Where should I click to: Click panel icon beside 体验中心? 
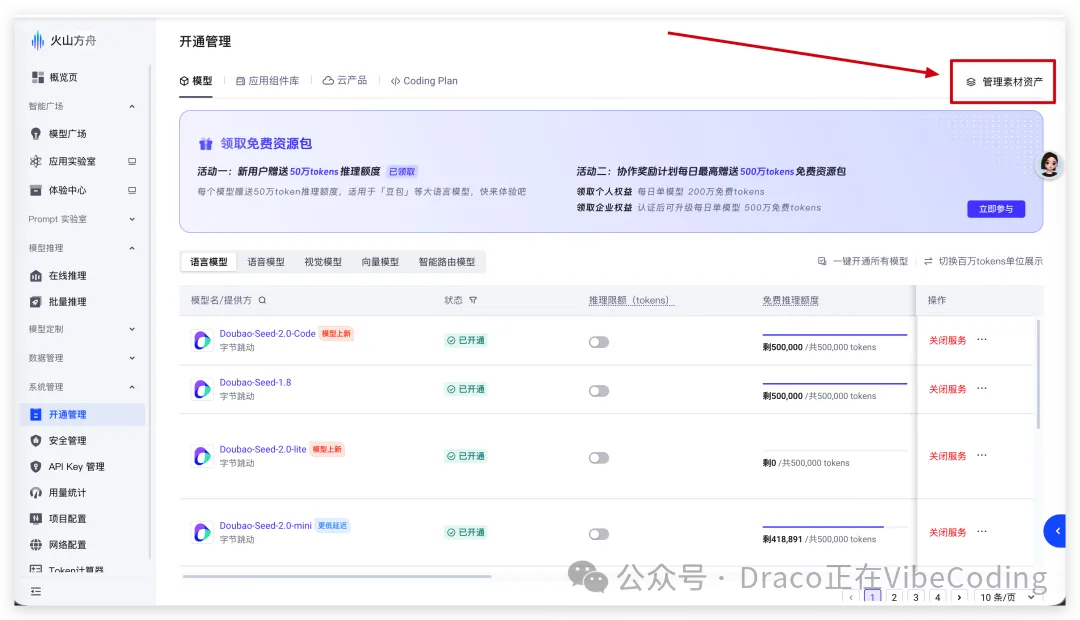[132, 190]
